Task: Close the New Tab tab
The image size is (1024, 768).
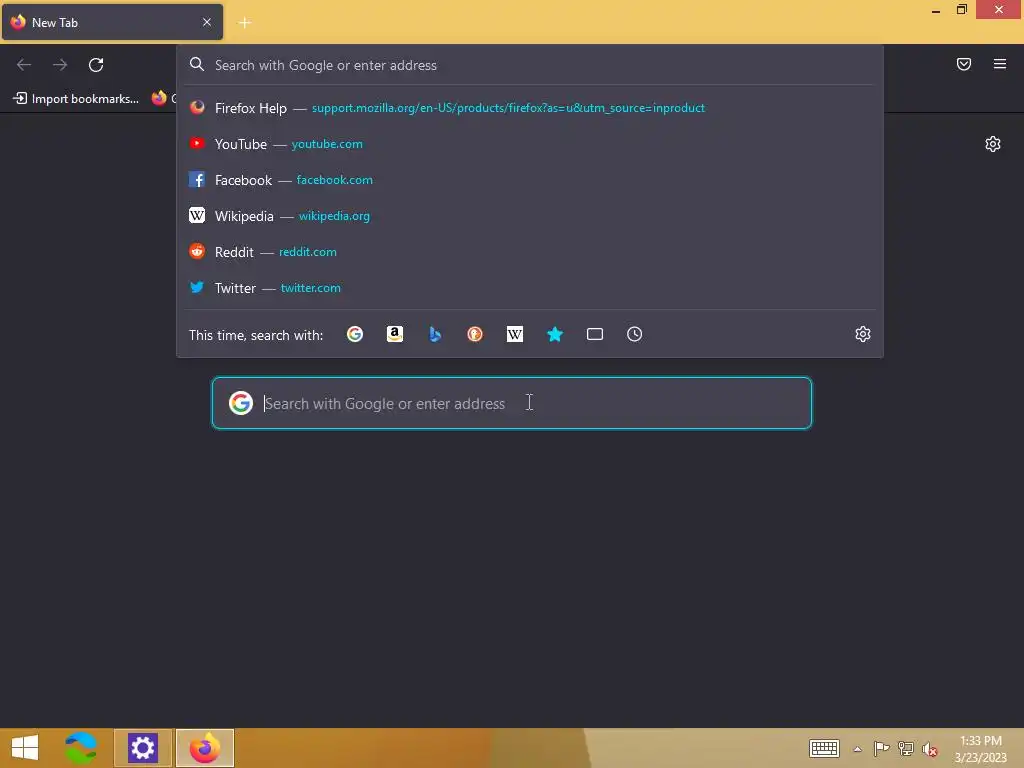Action: (206, 22)
